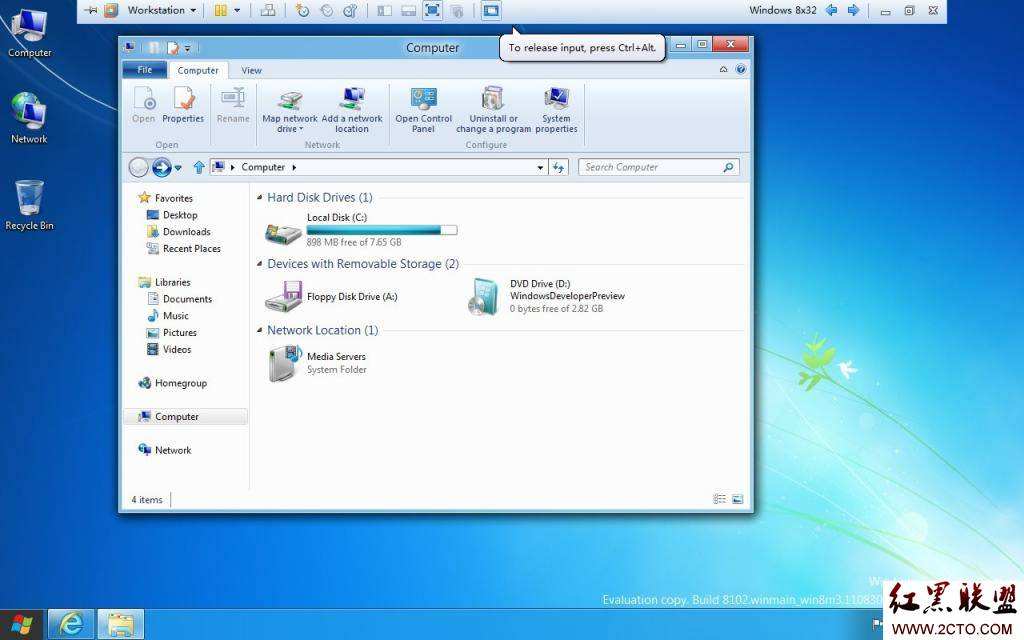Select Documents library
Screen dimensions: 1024x640
tap(180, 299)
